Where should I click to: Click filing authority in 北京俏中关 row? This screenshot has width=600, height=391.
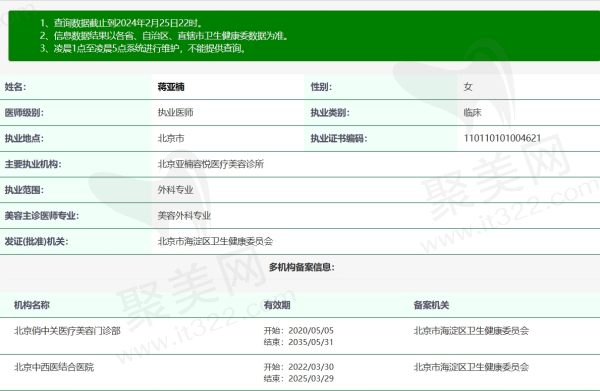(471, 331)
